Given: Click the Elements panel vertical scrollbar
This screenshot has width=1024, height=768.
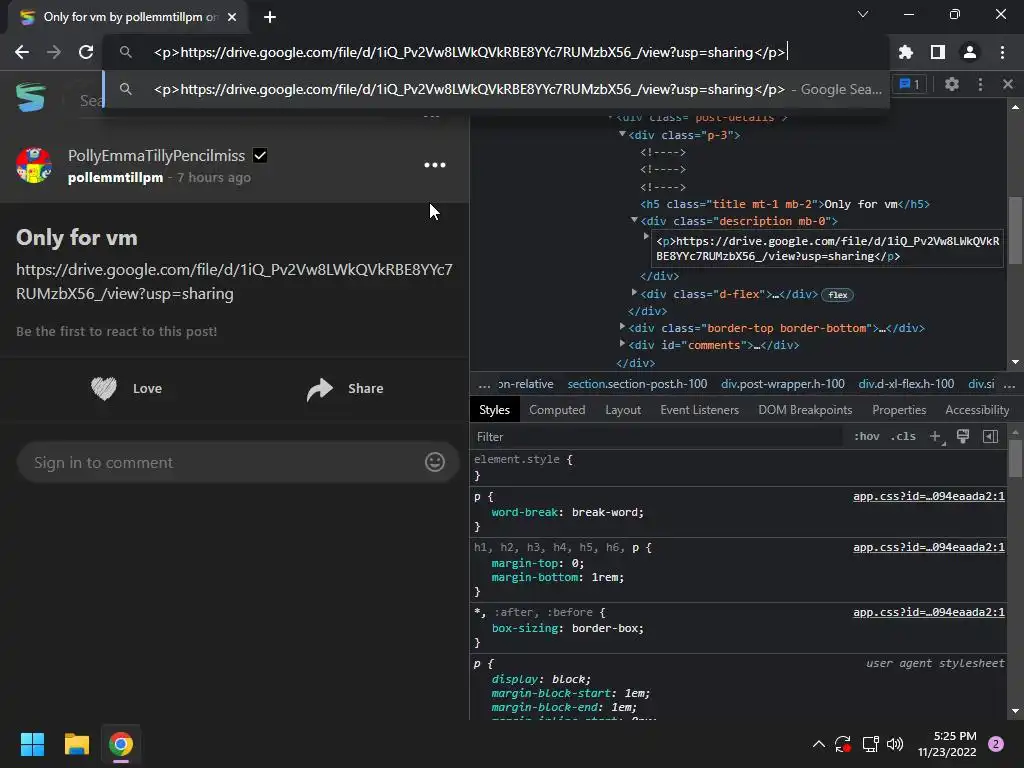Looking at the screenshot, I should [1015, 230].
